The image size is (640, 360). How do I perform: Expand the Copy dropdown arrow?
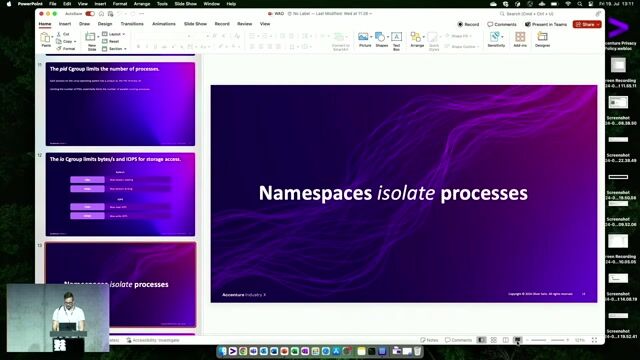[75, 42]
